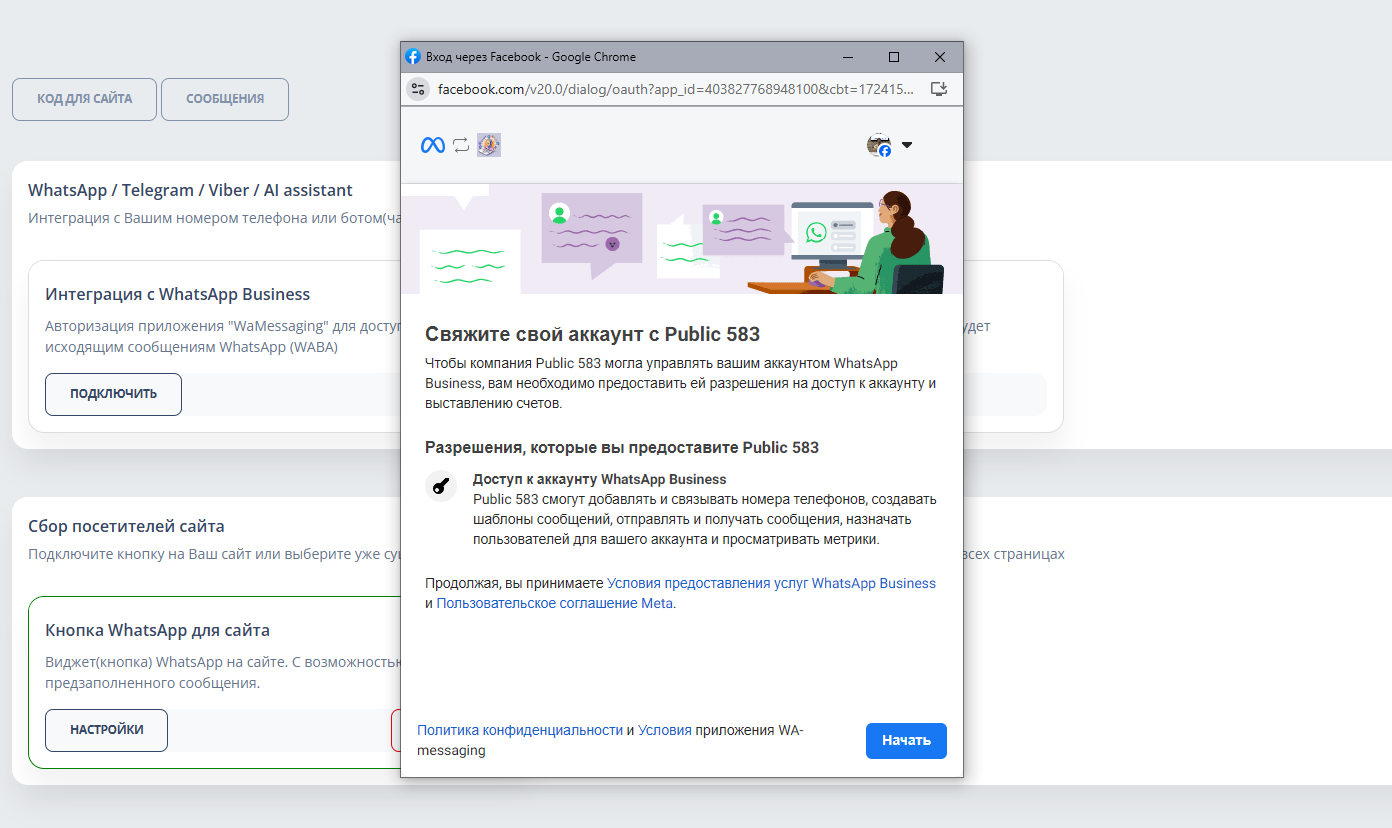The width and height of the screenshot is (1392, 828).
Task: Click heading Кнопка WhatsApp для сайта
Action: click(x=158, y=630)
